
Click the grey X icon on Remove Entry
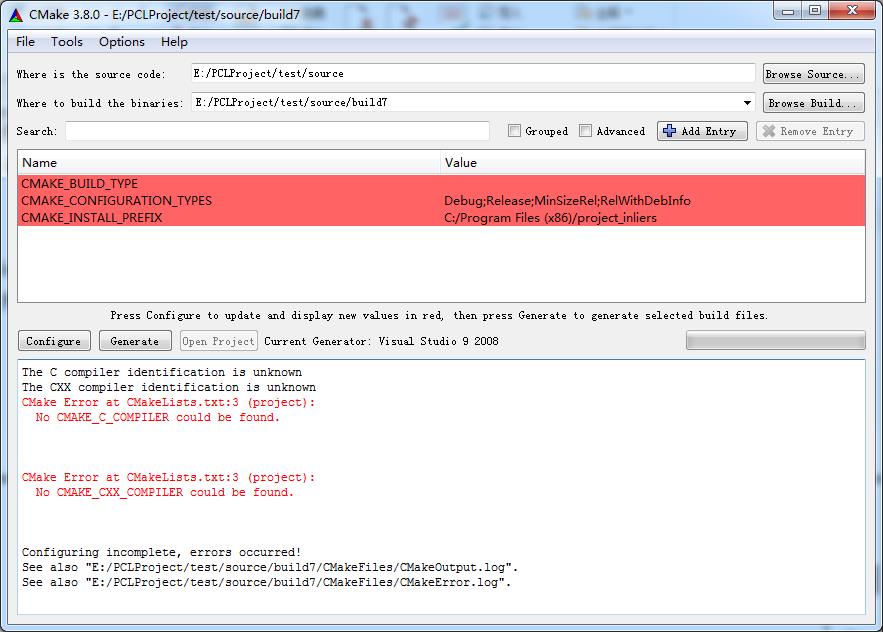[768, 131]
